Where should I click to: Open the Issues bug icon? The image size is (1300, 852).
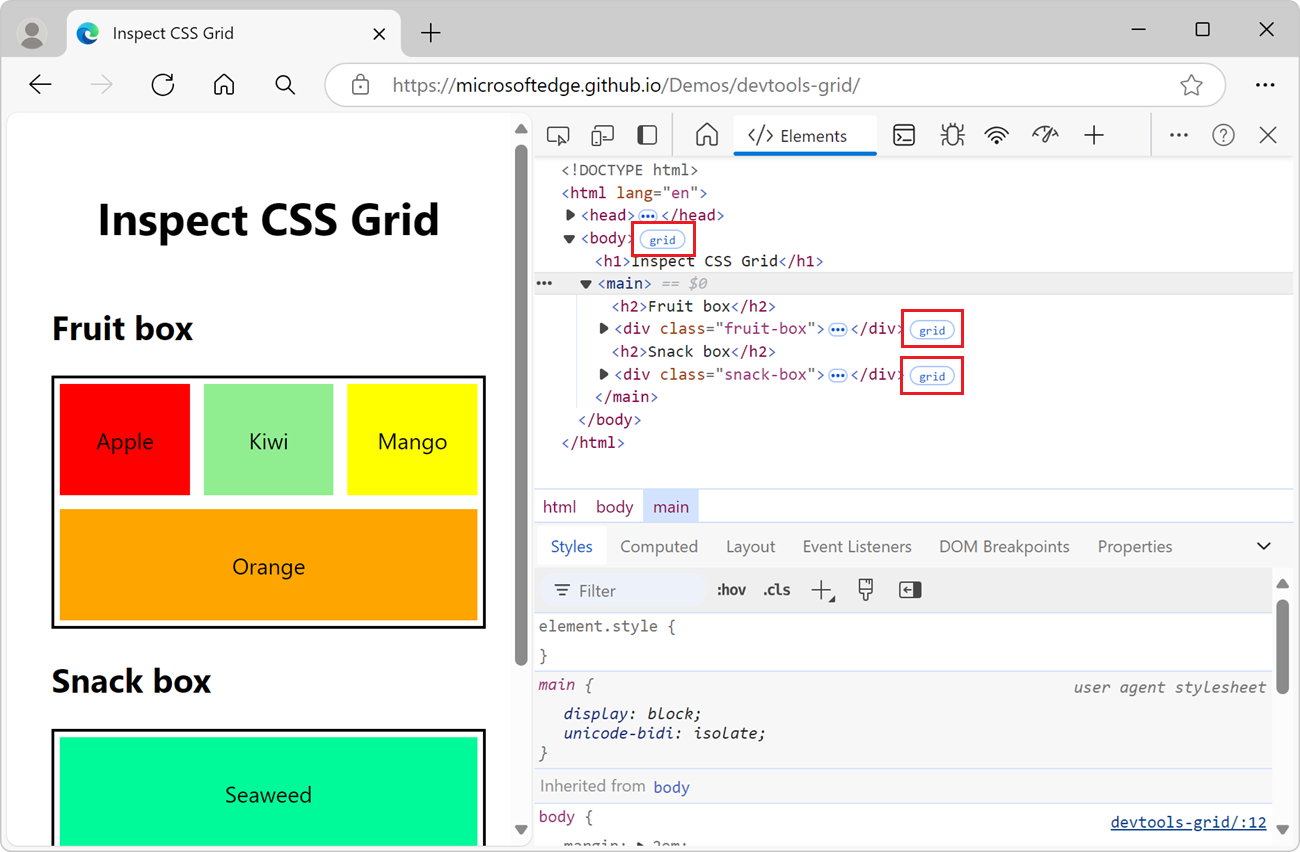click(x=952, y=134)
